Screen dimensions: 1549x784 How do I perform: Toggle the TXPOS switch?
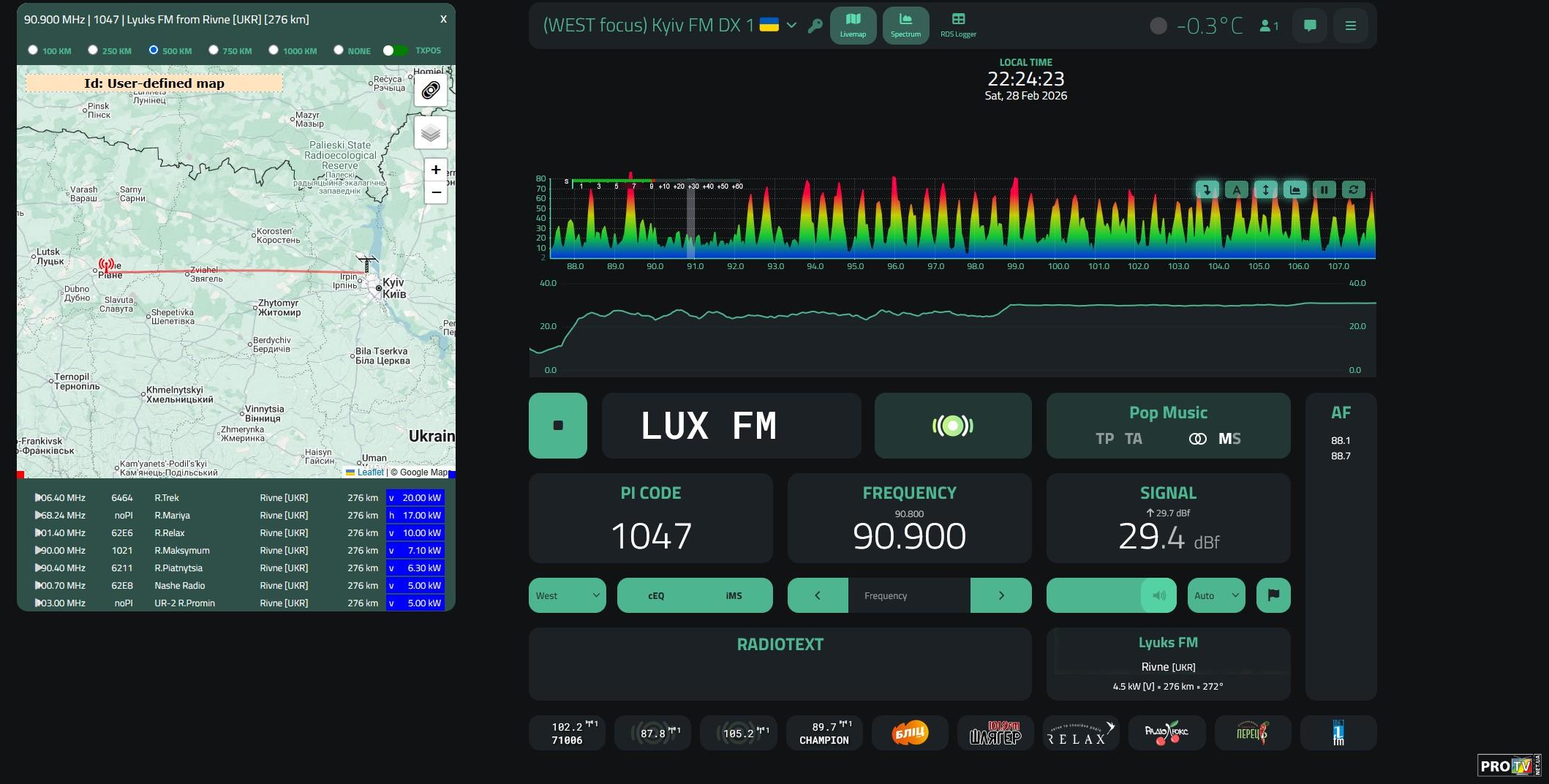tap(395, 50)
